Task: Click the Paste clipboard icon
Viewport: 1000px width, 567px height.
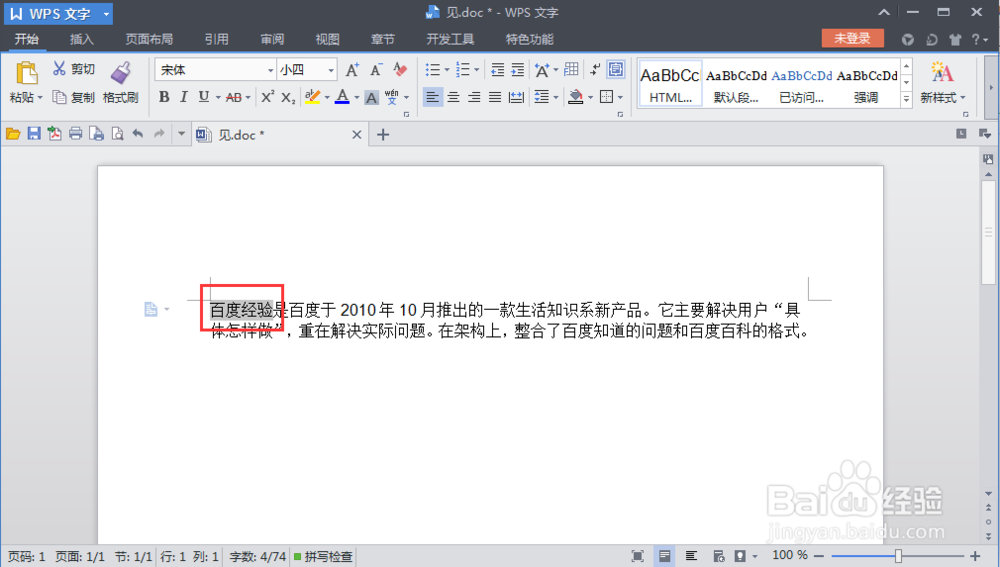Action: coord(26,73)
